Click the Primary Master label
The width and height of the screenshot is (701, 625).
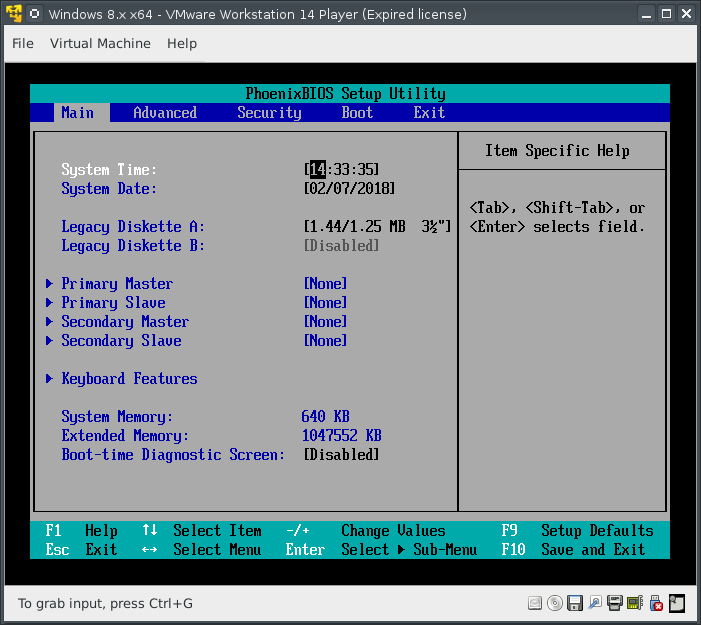click(x=117, y=283)
